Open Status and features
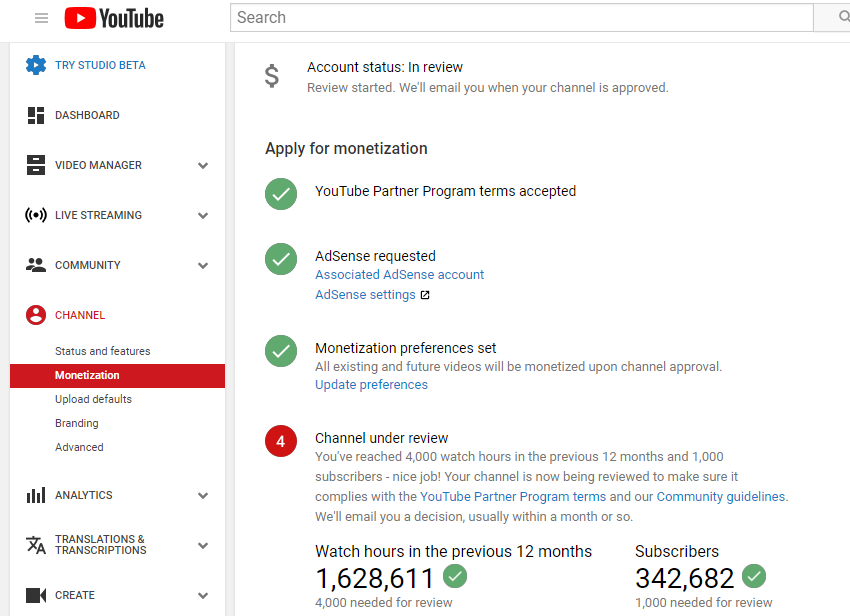The image size is (850, 616). [x=102, y=351]
